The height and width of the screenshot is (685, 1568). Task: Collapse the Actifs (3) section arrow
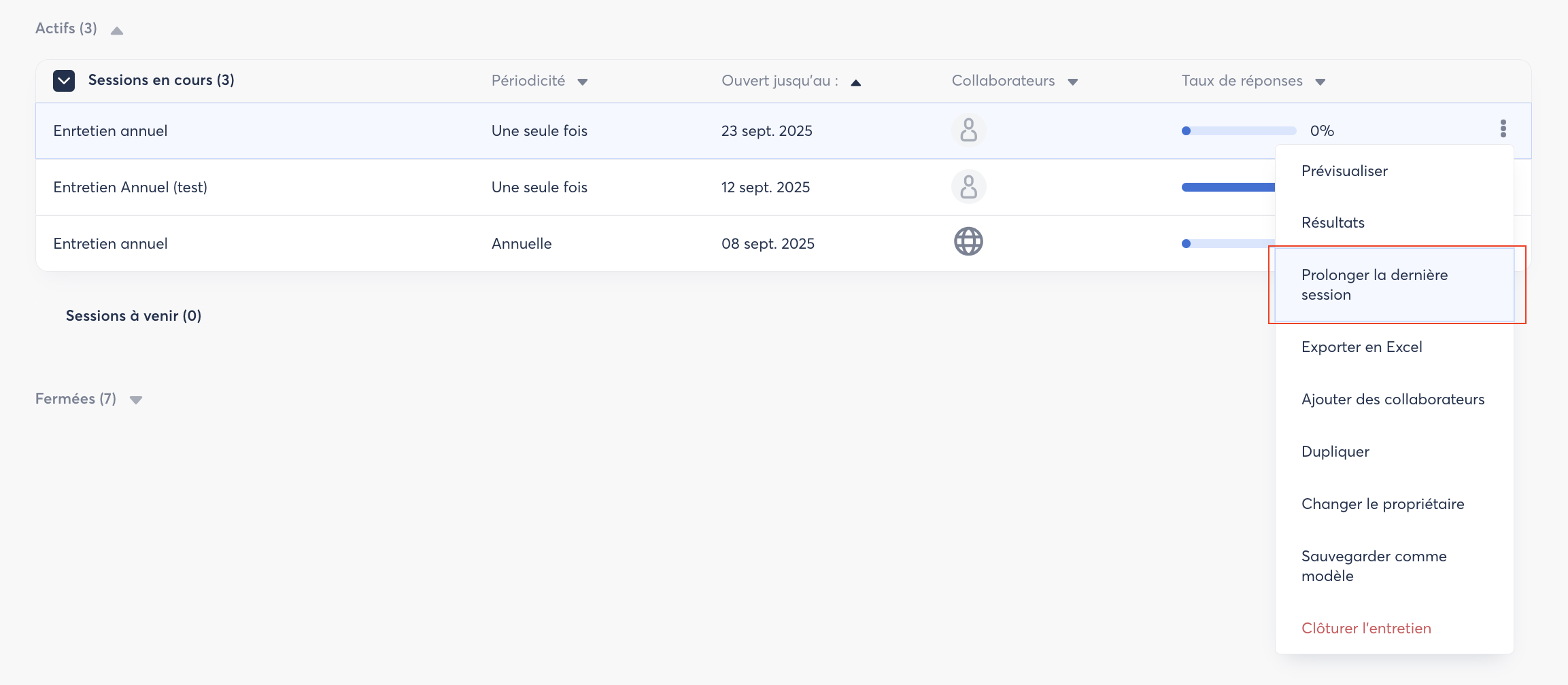[x=117, y=31]
